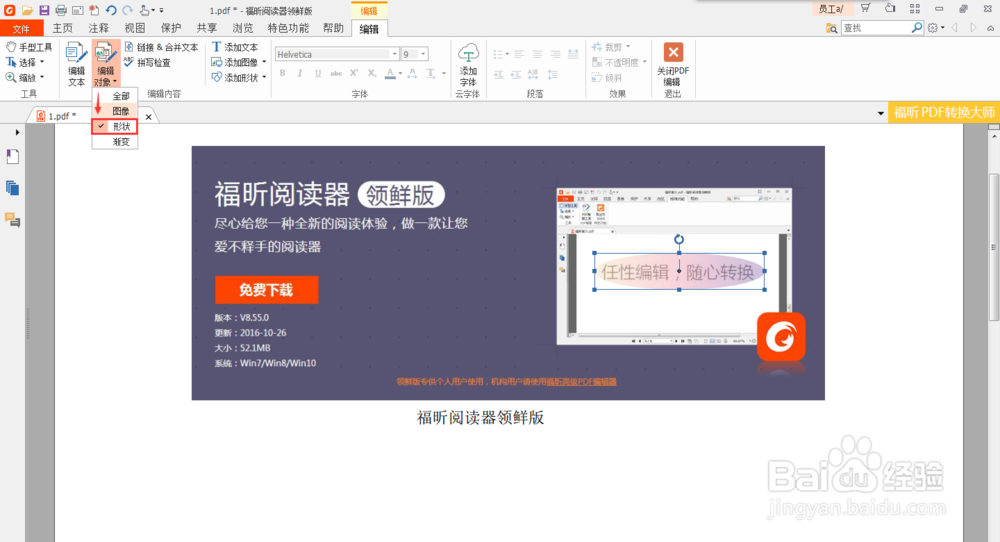This screenshot has height=542, width=1000.
Task: Apply subscript formatting
Action: (372, 73)
